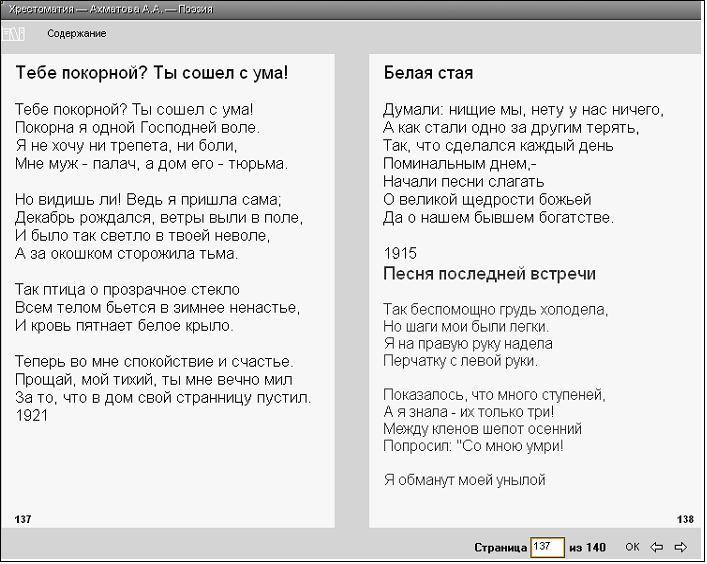The width and height of the screenshot is (707, 564).
Task: Click the "Песня последней встречи" heading
Action: (x=489, y=273)
